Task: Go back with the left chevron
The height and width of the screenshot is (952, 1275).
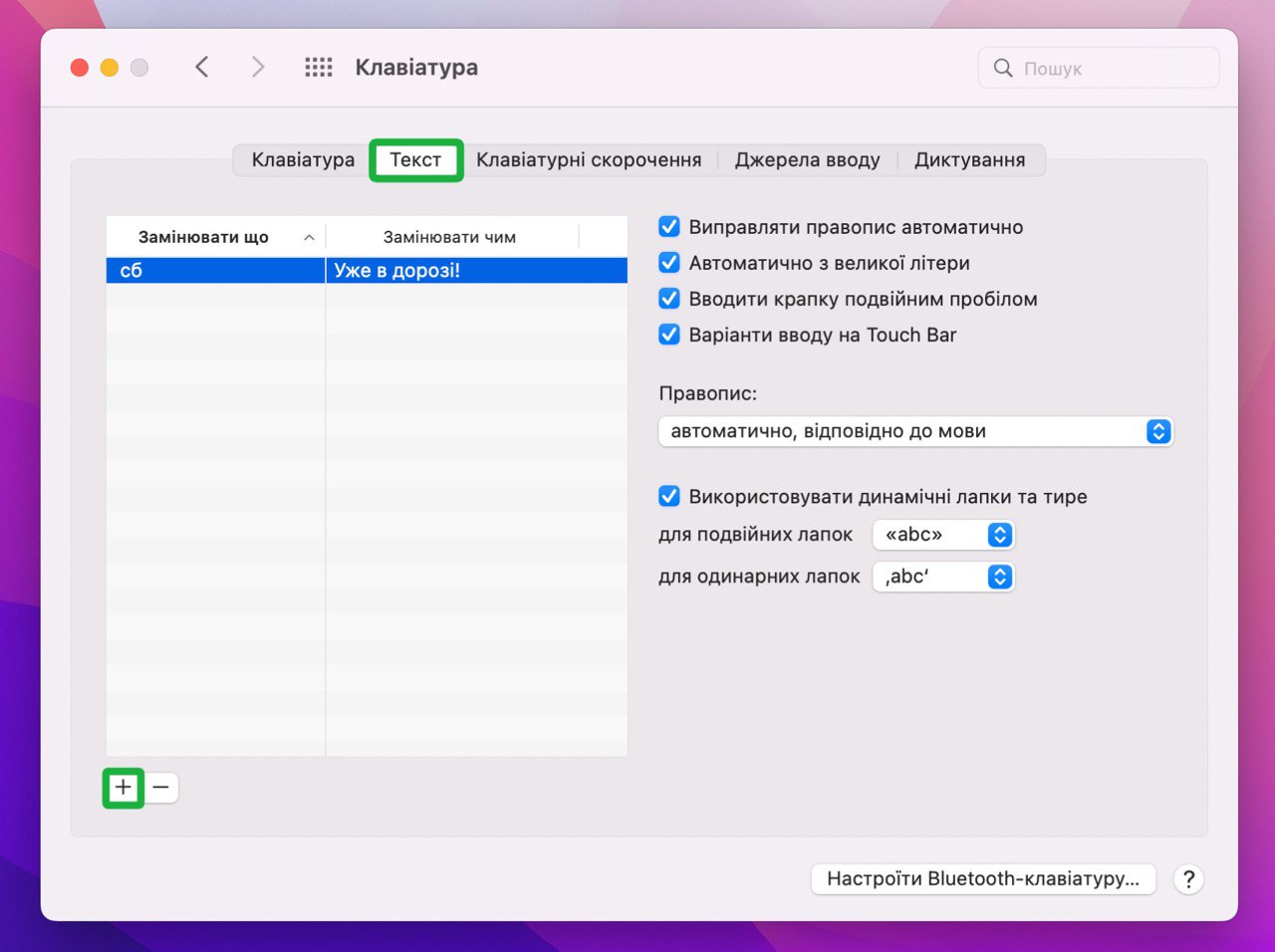Action: [x=202, y=67]
